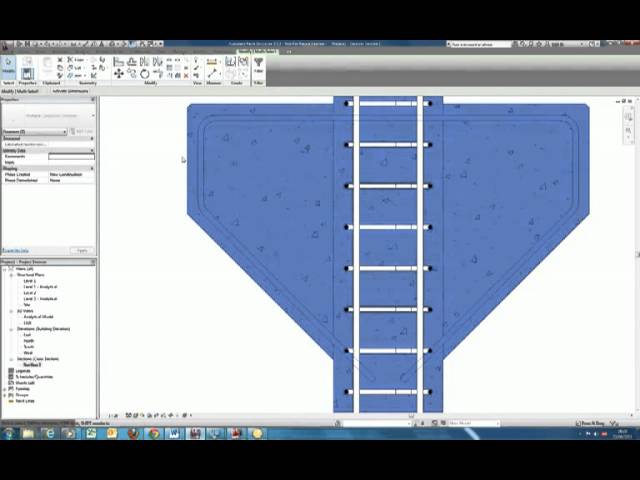Collapse the Elevations (Building Elevation) node

click(11, 329)
